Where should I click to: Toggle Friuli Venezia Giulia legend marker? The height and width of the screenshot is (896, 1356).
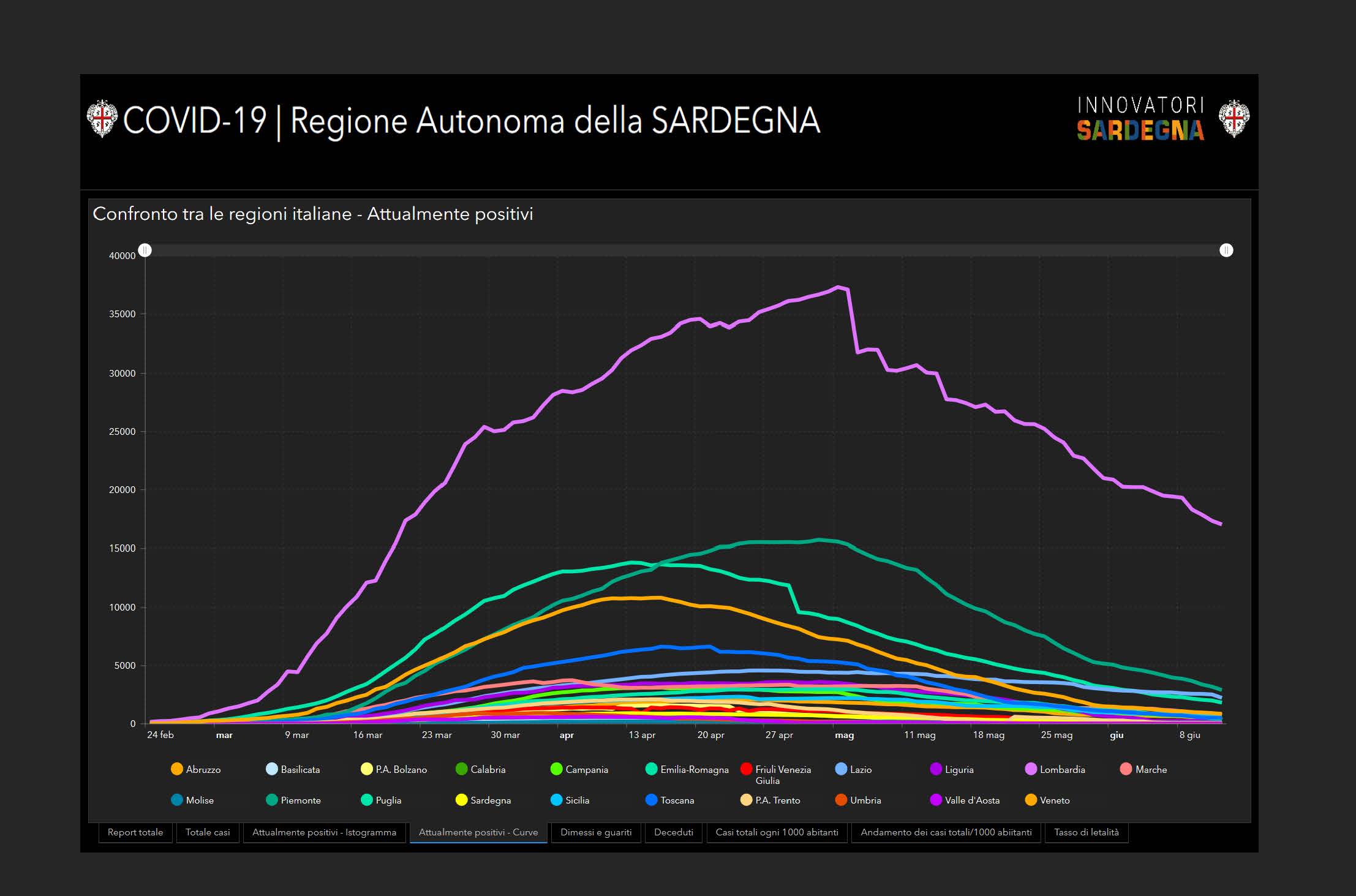point(747,769)
